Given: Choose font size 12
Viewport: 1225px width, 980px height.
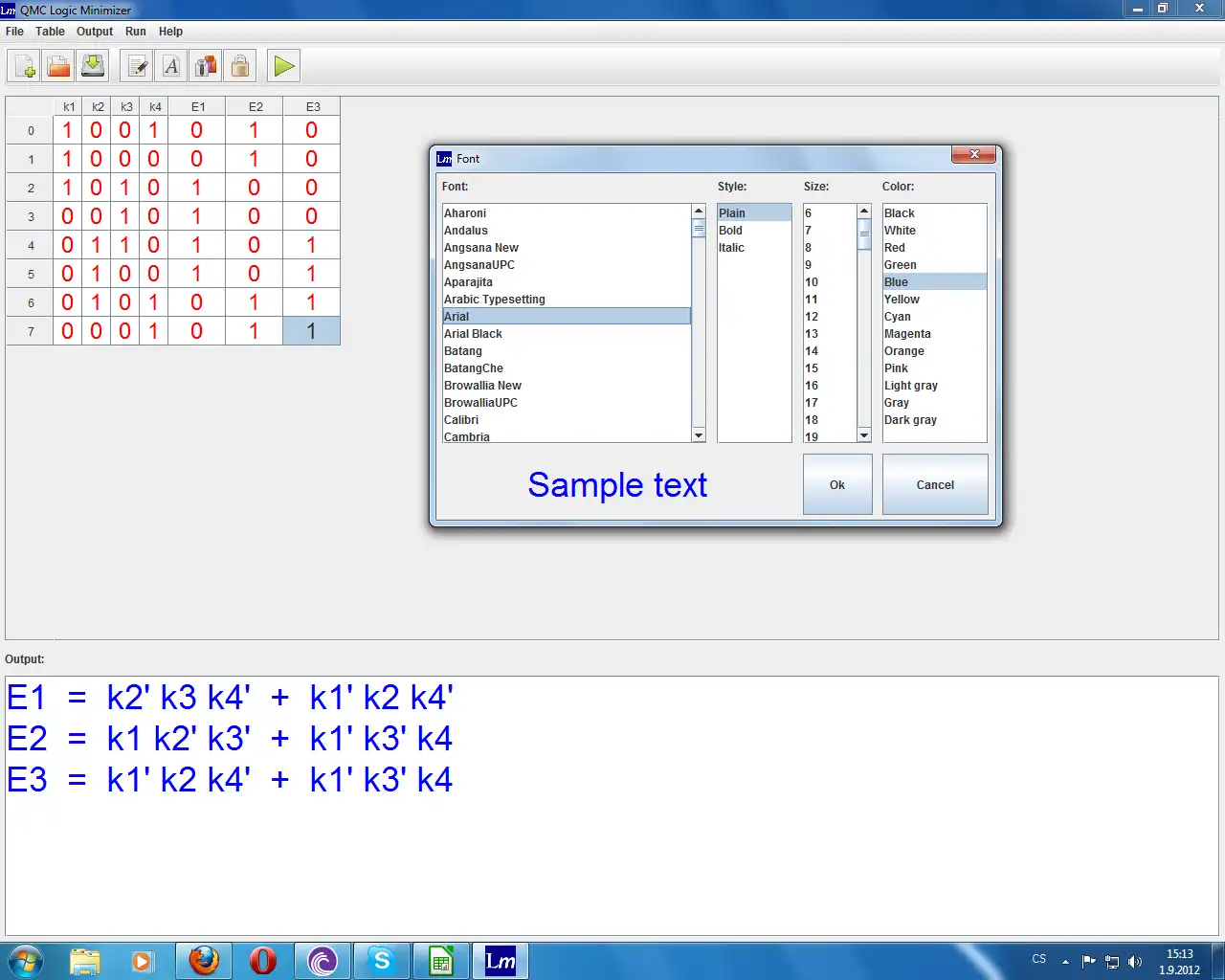Looking at the screenshot, I should pyautogui.click(x=830, y=317).
